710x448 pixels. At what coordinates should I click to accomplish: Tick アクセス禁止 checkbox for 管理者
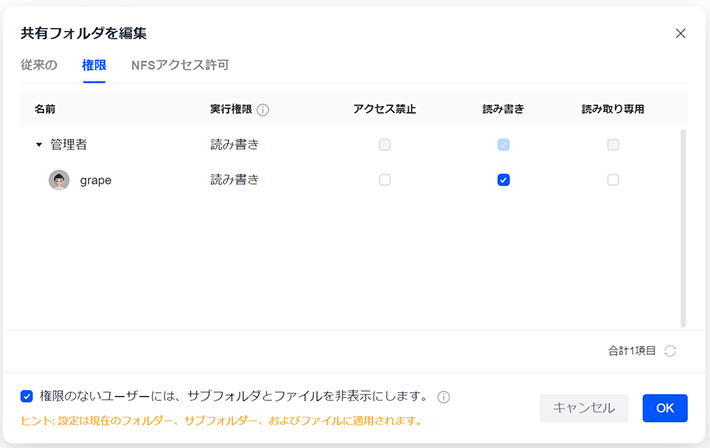[x=385, y=145]
